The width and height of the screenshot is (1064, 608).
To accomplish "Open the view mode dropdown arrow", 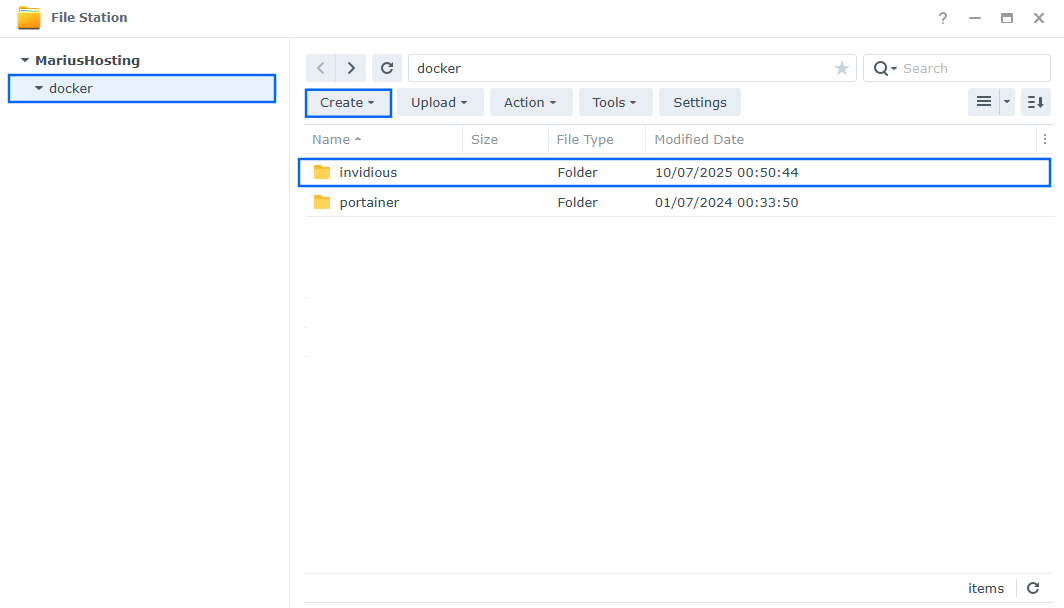I will pyautogui.click(x=1007, y=102).
